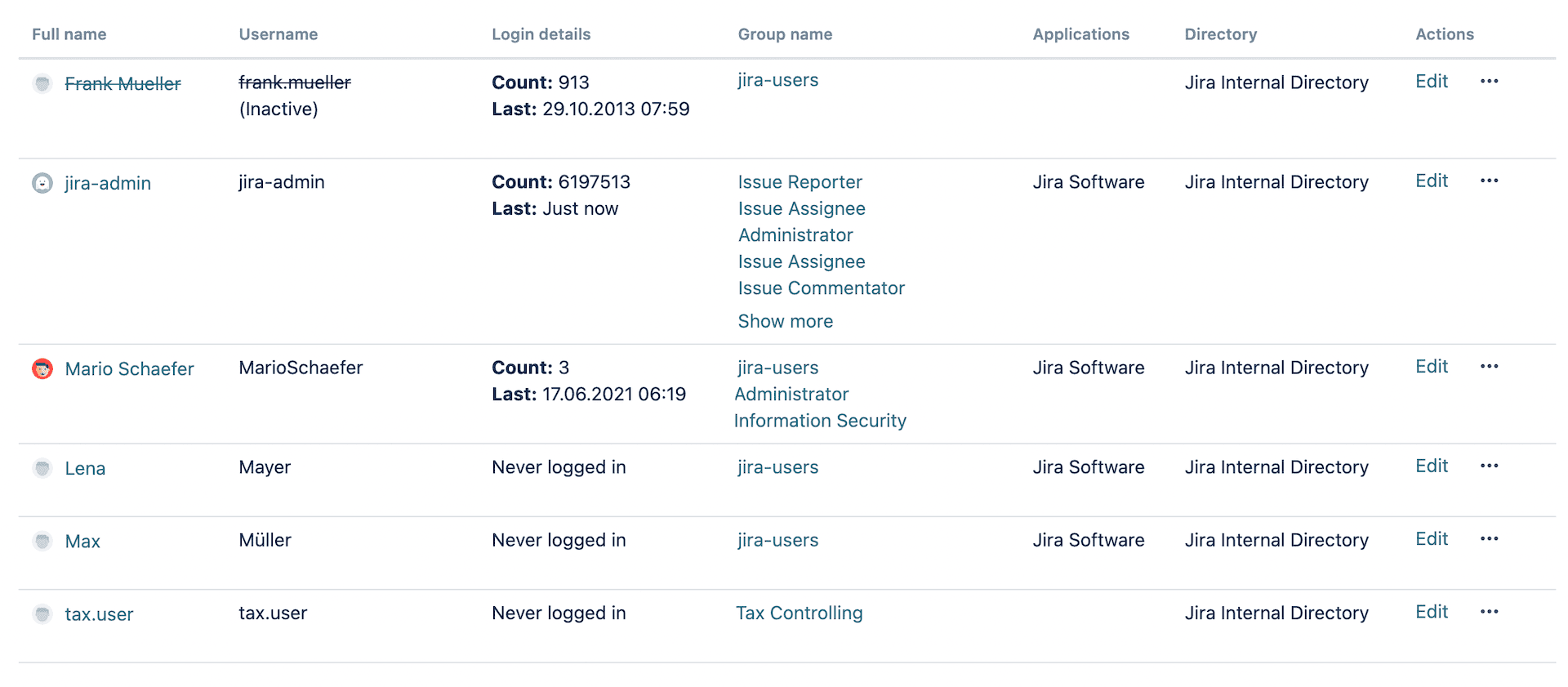The width and height of the screenshot is (1568, 687).
Task: Open Frank Mueller's user profile link
Action: coord(122,83)
